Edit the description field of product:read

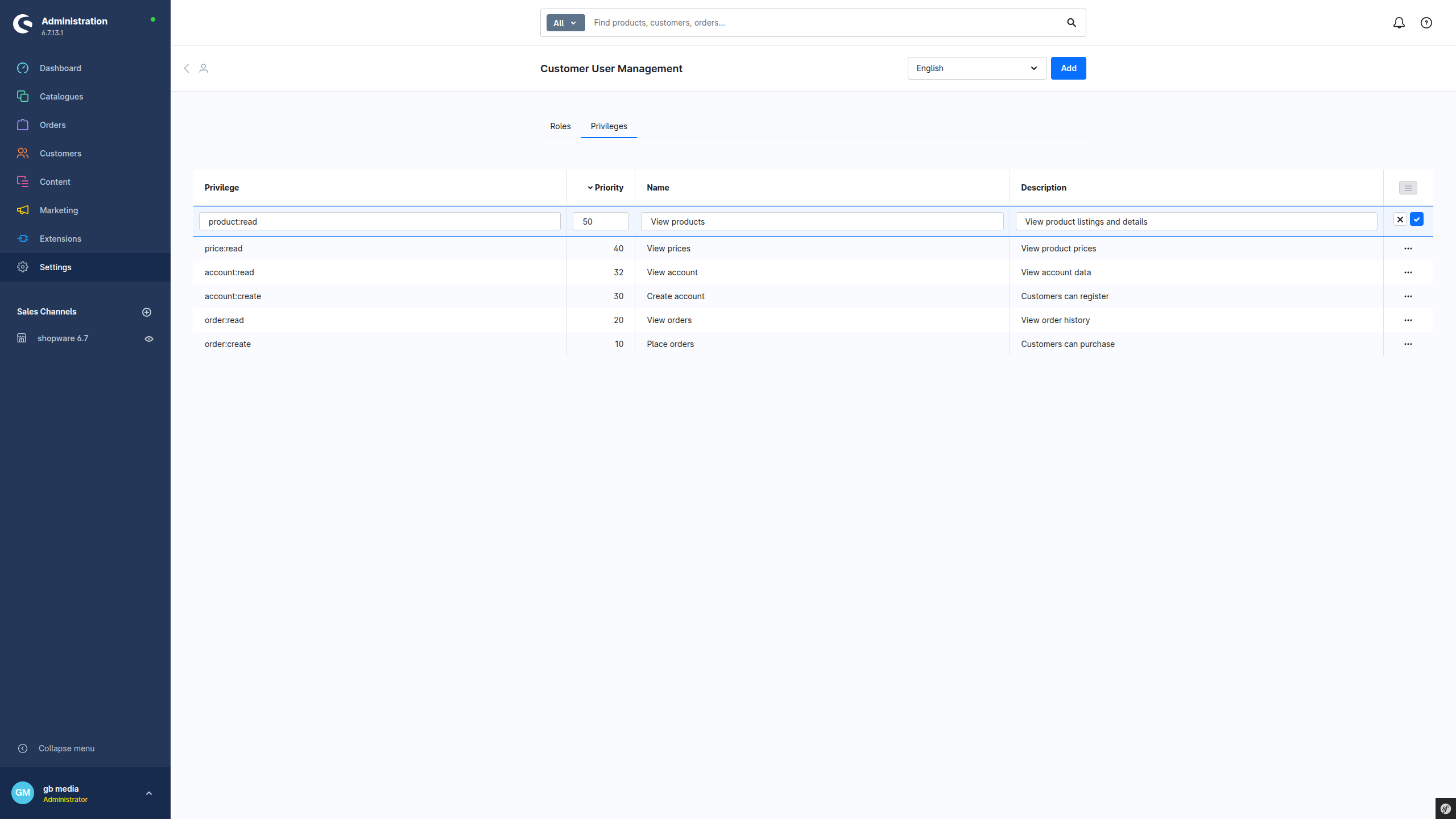[x=1197, y=222]
